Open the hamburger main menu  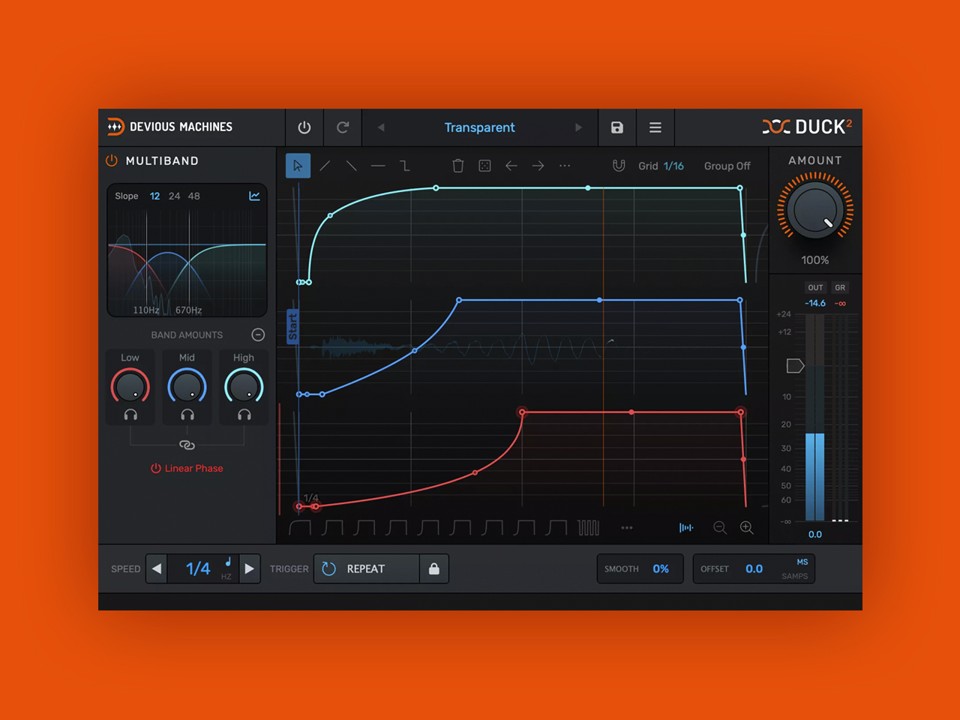click(x=655, y=127)
